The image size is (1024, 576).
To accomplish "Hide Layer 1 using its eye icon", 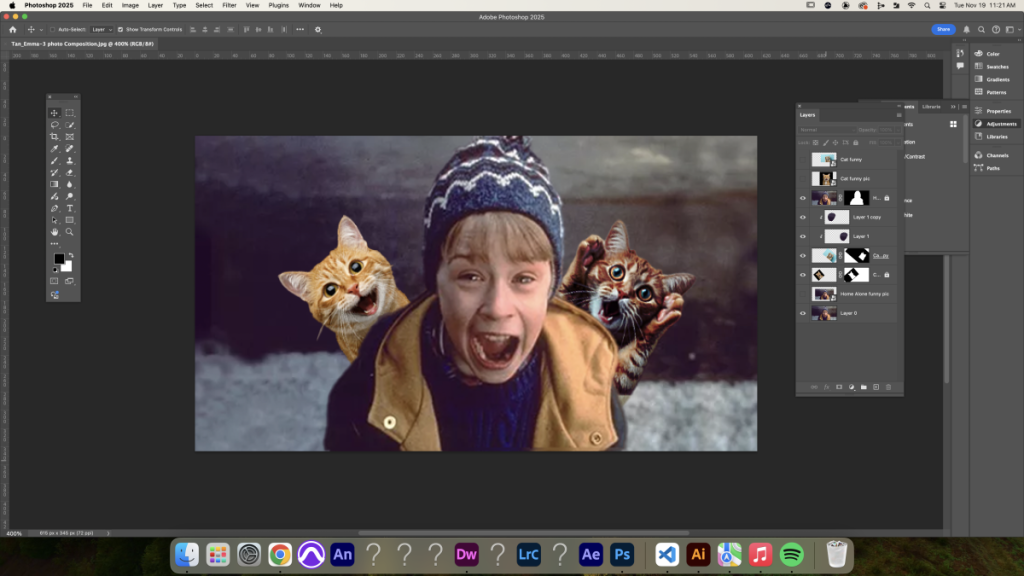I will pyautogui.click(x=803, y=236).
